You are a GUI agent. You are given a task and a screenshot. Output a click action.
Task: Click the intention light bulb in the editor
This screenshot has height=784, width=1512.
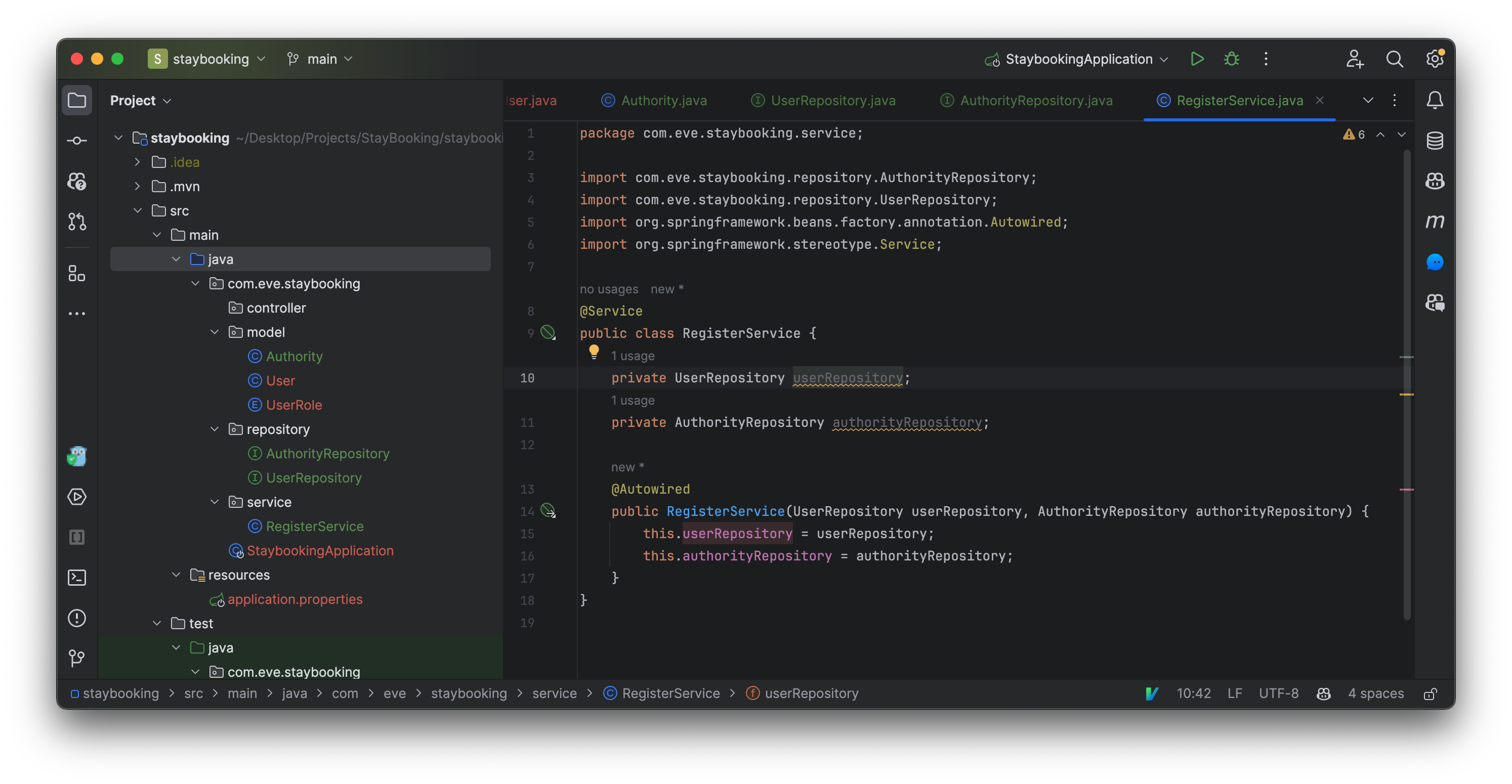(x=594, y=352)
